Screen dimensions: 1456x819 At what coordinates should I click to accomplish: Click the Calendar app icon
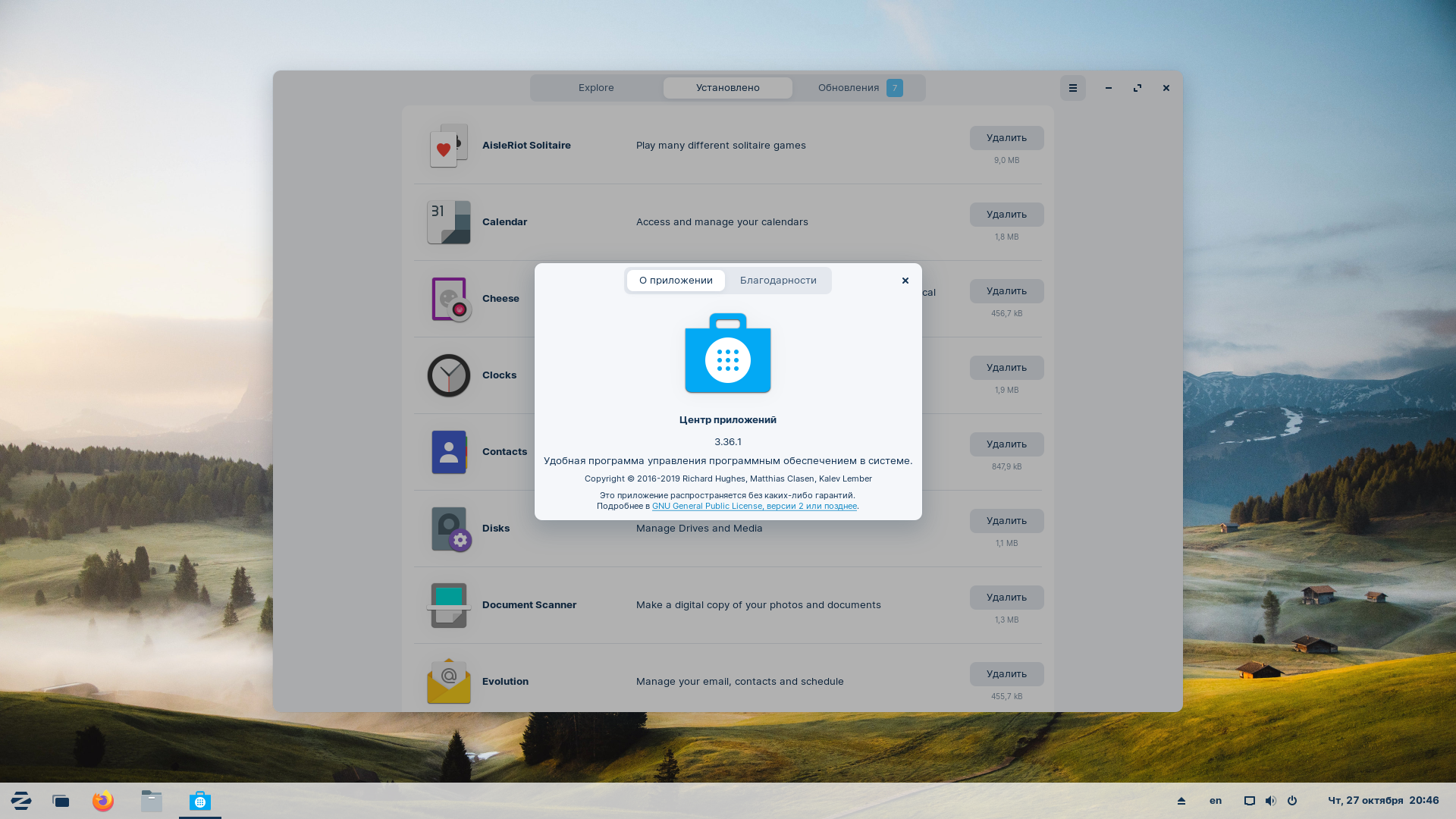pyautogui.click(x=448, y=222)
